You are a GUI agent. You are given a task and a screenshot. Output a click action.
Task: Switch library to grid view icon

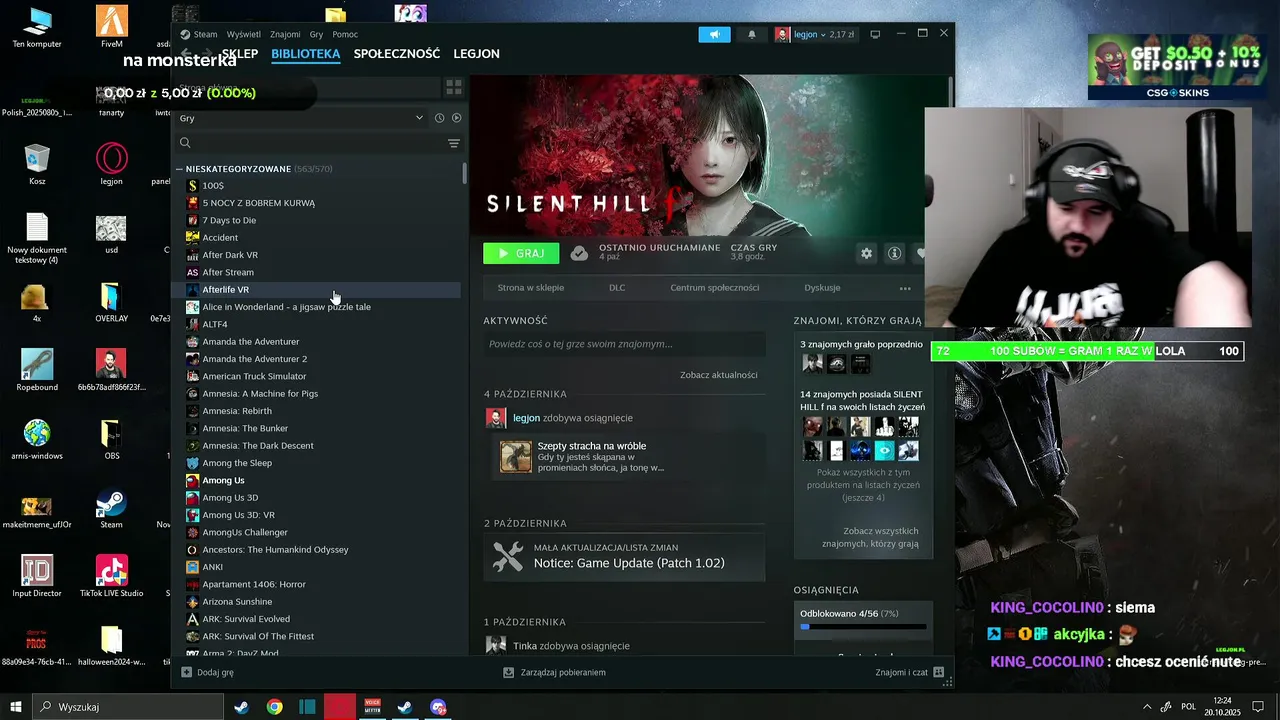(x=453, y=88)
